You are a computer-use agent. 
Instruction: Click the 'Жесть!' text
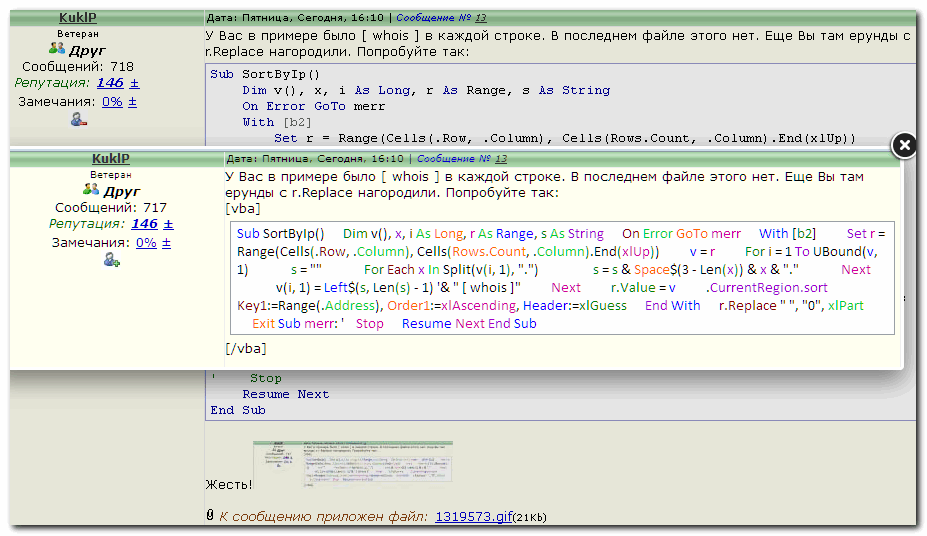click(229, 485)
